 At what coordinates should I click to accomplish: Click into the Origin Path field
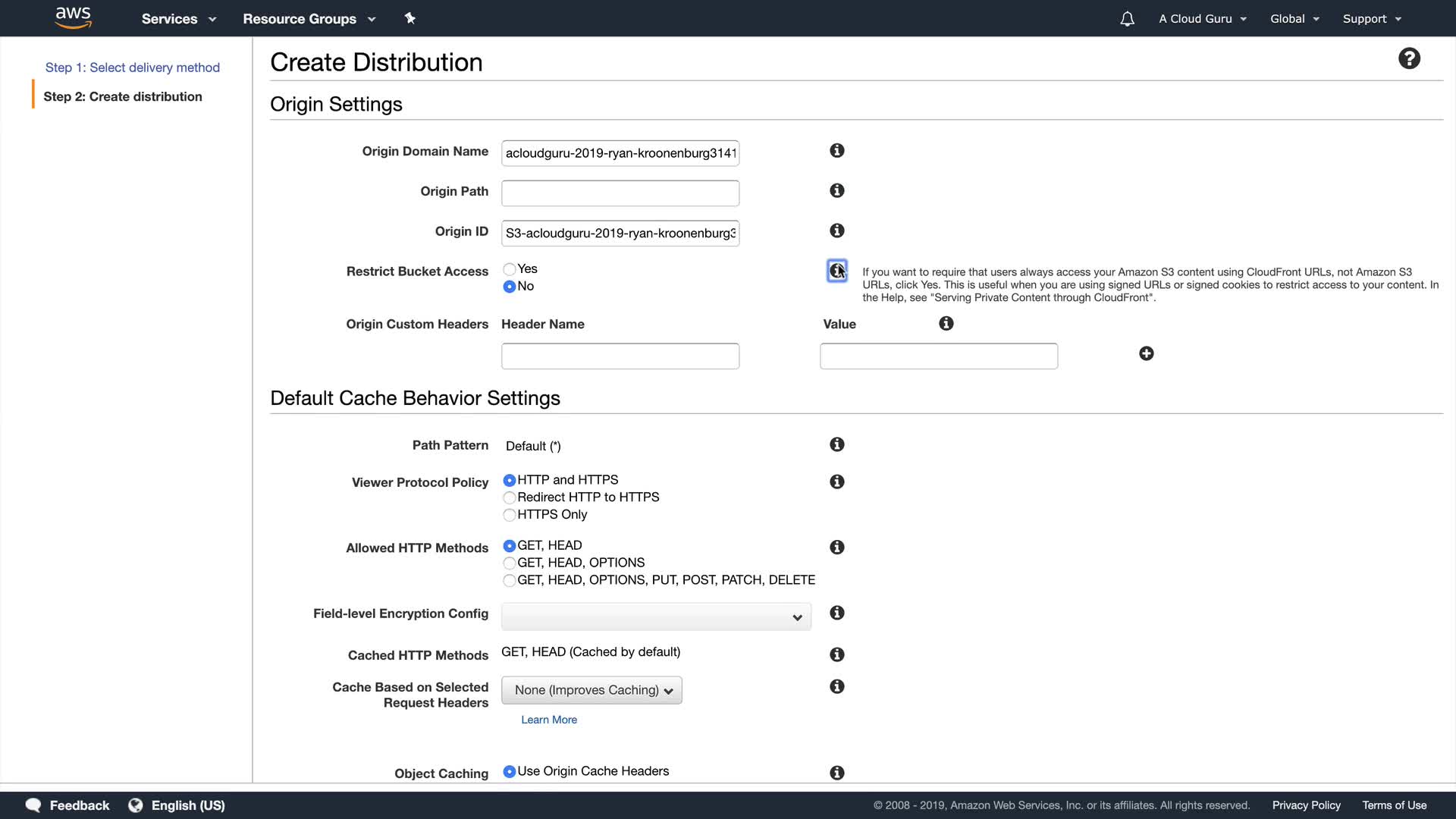[x=620, y=193]
